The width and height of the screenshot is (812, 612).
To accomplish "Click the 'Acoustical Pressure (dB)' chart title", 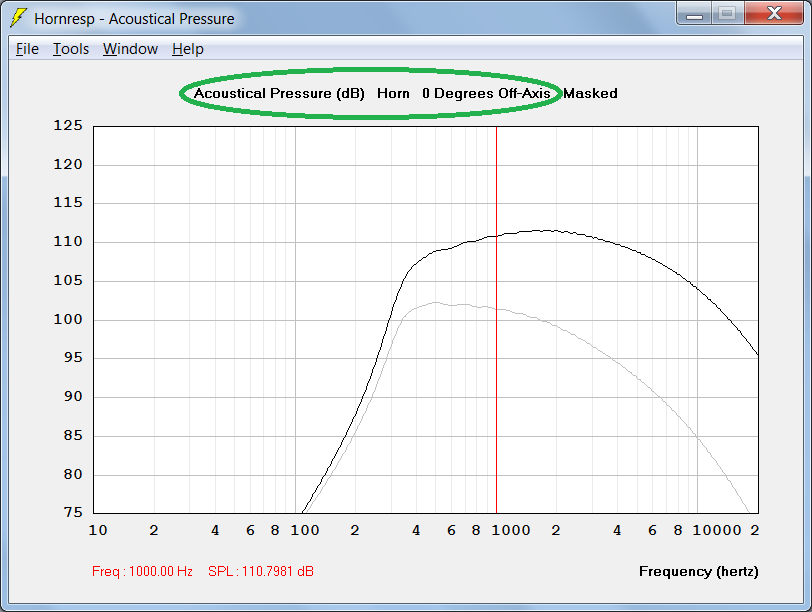I will click(279, 93).
